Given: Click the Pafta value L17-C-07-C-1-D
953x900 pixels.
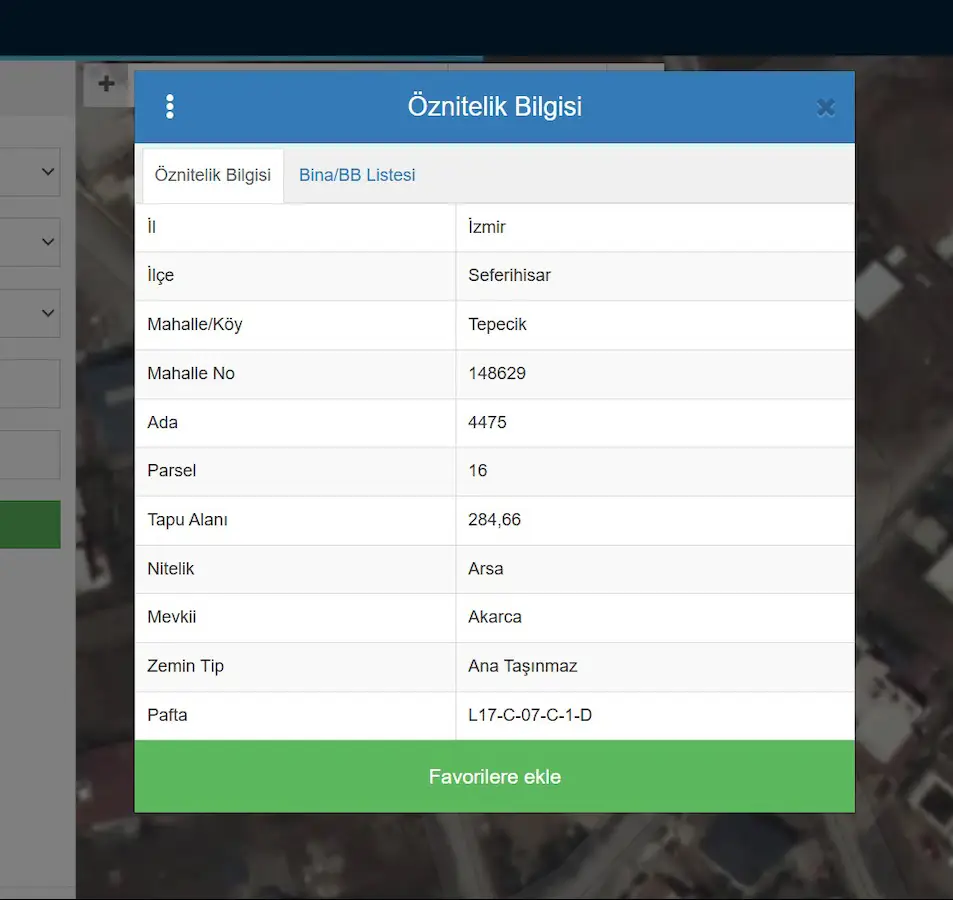Looking at the screenshot, I should tap(530, 715).
